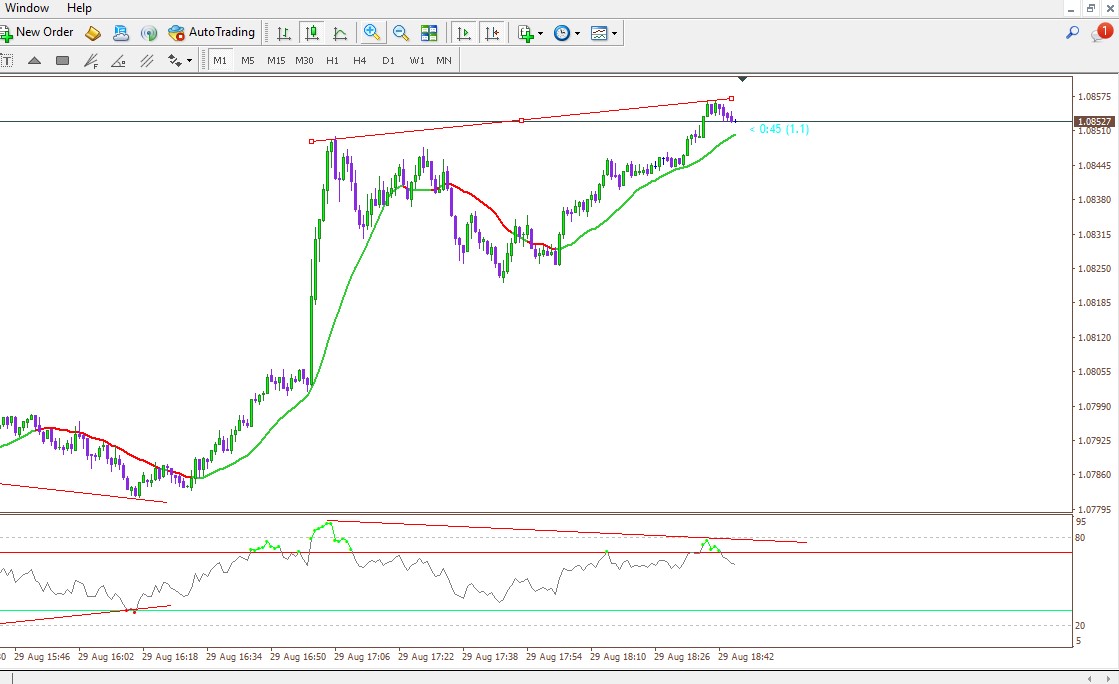This screenshot has width=1119, height=684.
Task: Select the equidistant channel drawing tool
Action: pos(147,61)
